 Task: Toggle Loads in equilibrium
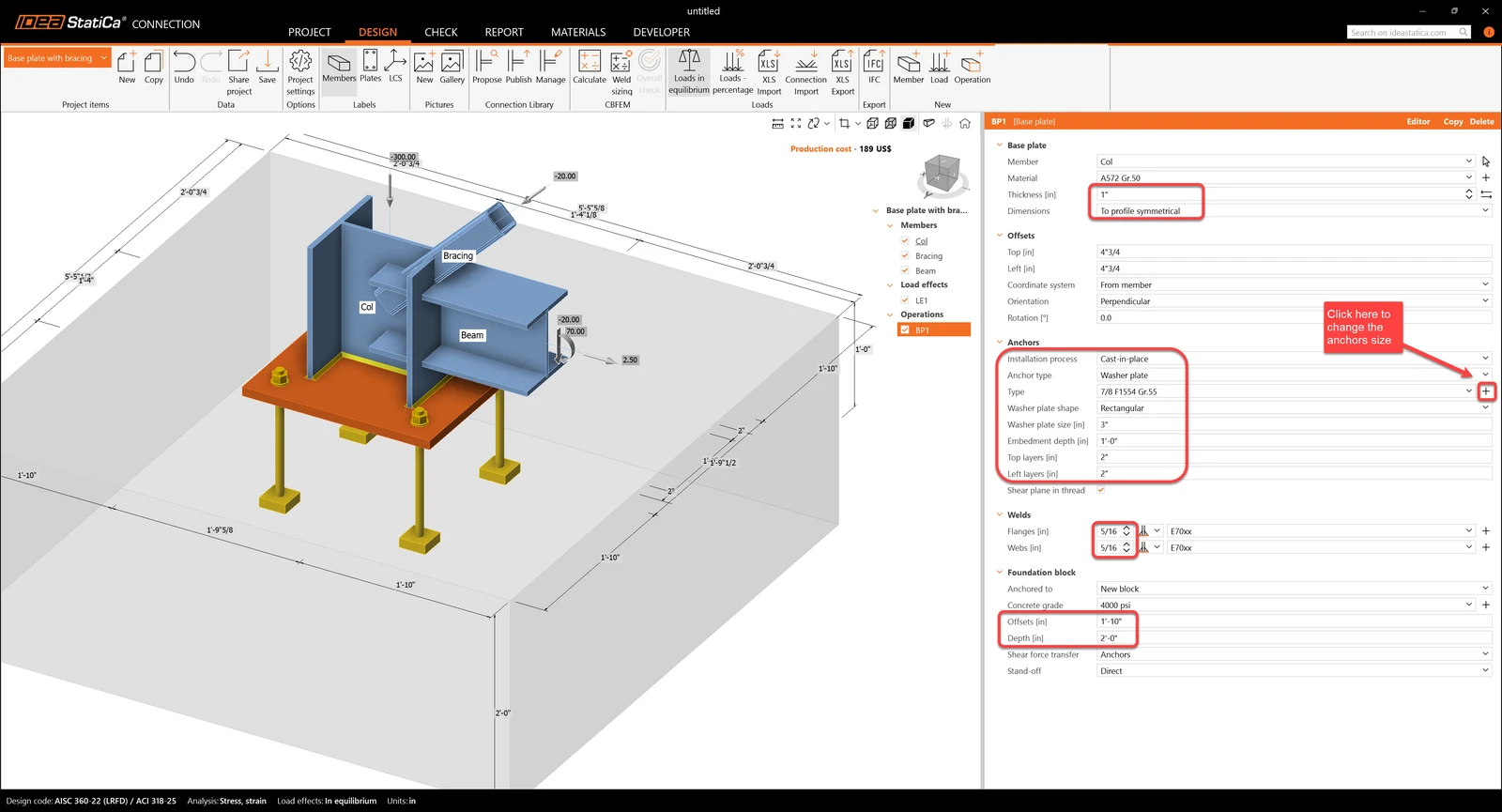689,72
